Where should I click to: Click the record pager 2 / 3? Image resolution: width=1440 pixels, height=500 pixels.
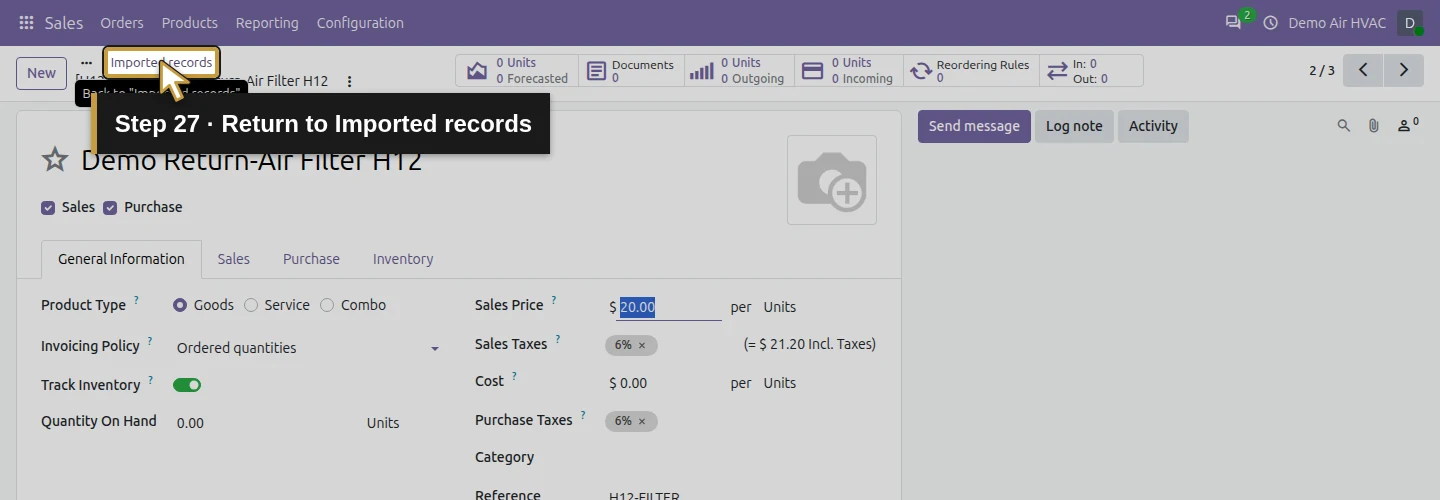[1321, 70]
